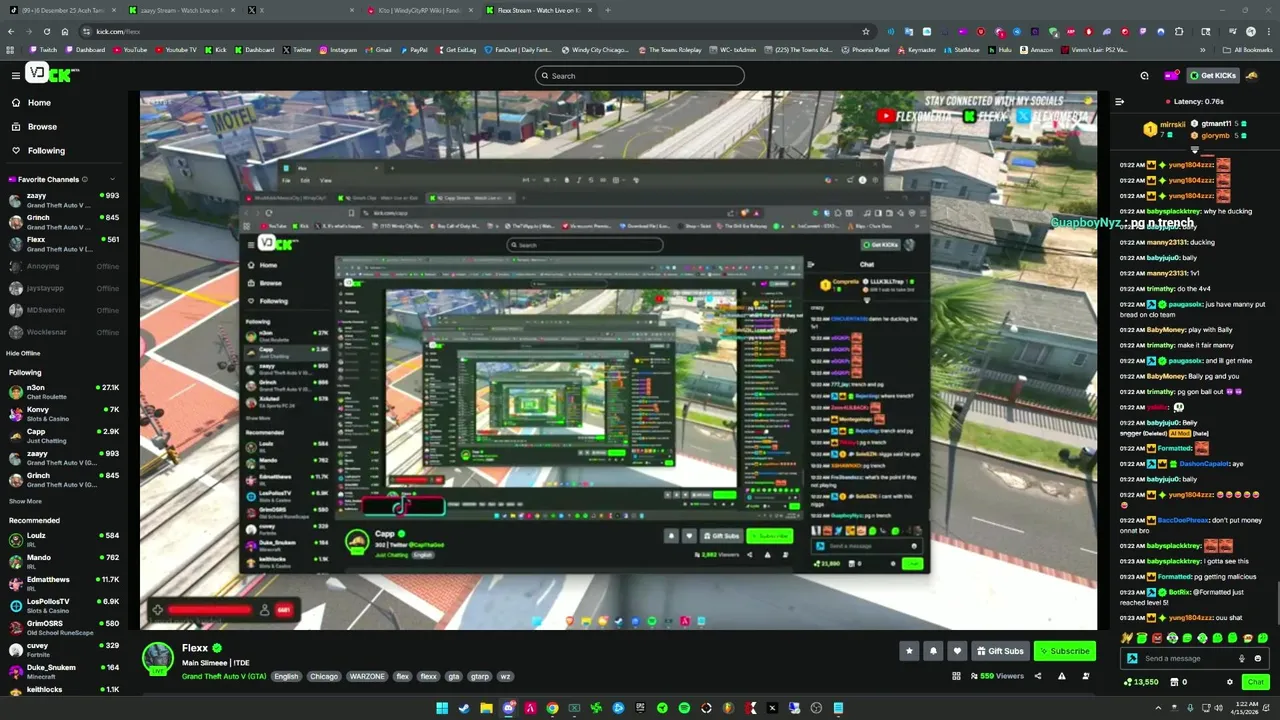Image resolution: width=1280 pixels, height=720 pixels.
Task: Bookmark this page with the star icon
Action: (866, 31)
